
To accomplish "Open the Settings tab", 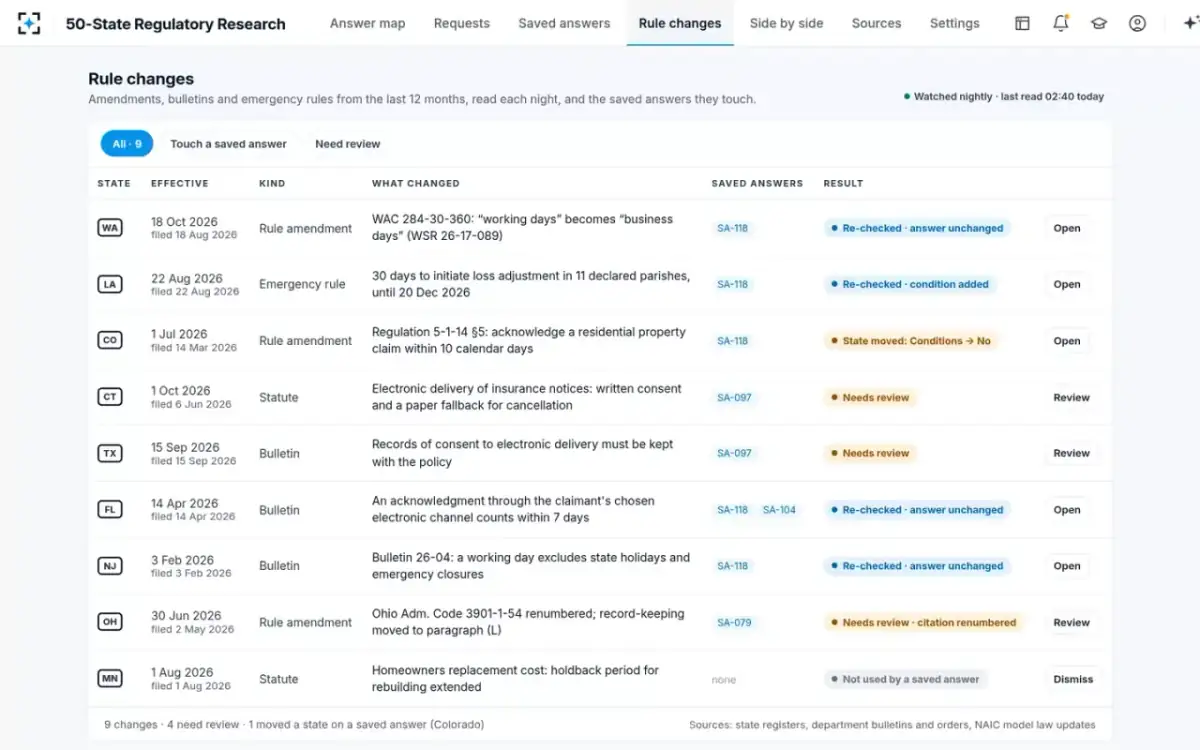I will coord(955,23).
